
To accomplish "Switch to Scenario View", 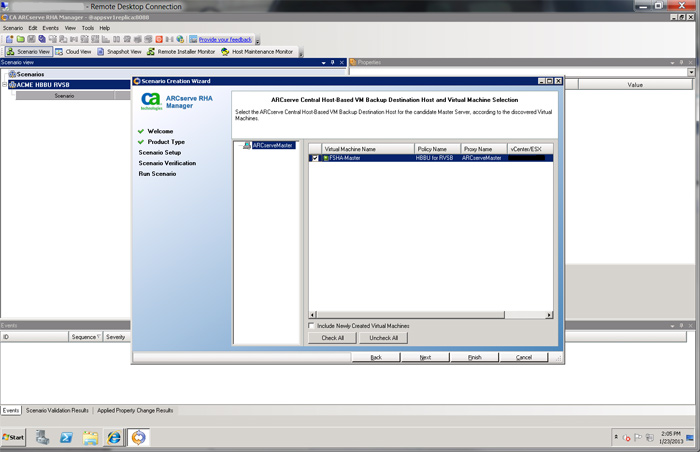I will pos(29,52).
